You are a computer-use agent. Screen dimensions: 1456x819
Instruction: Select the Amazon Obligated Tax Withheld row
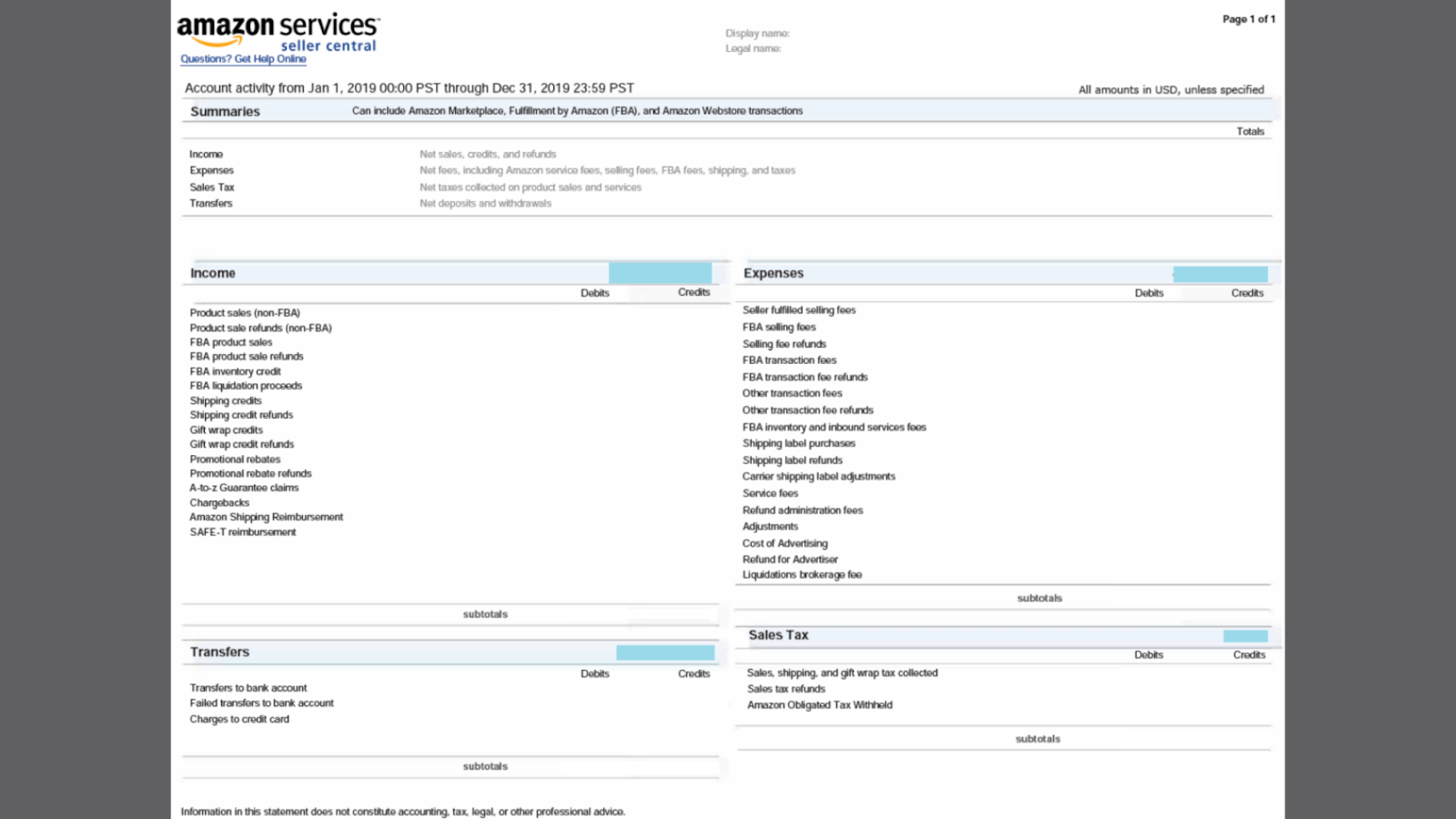click(819, 704)
